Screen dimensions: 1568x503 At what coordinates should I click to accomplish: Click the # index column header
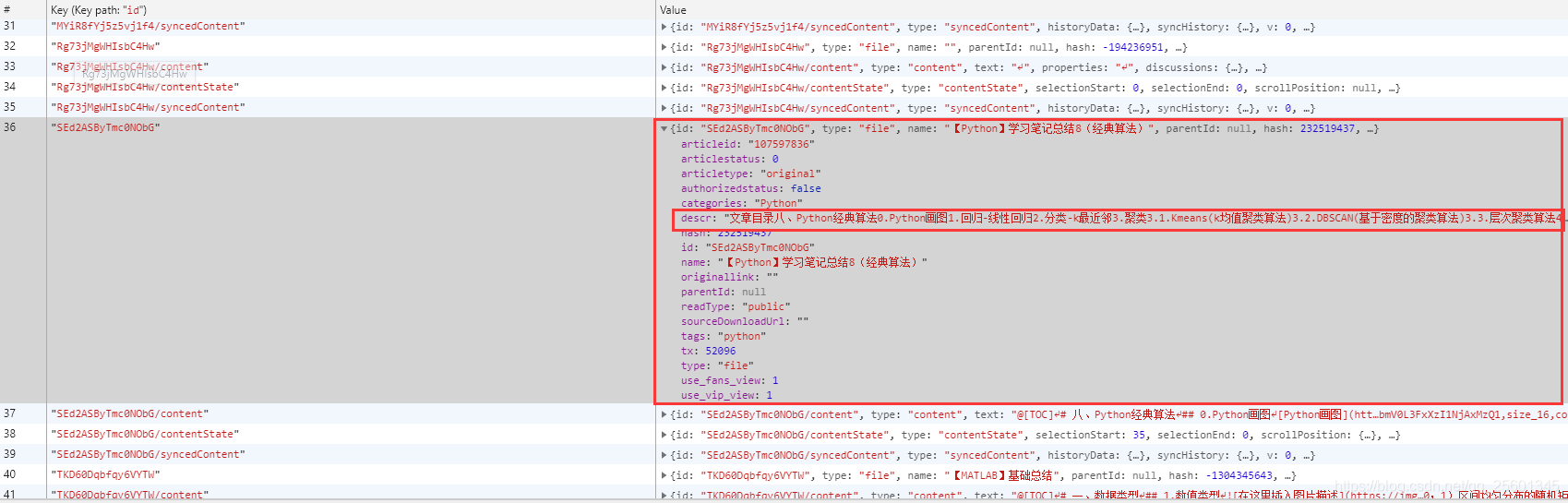pyautogui.click(x=7, y=9)
